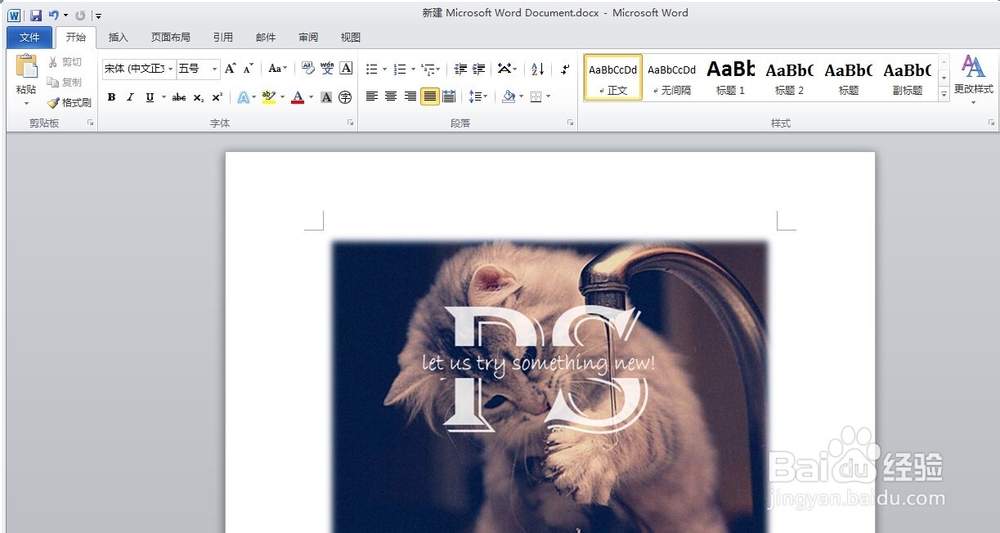Undo the last action
Image resolution: width=1000 pixels, height=533 pixels.
[x=54, y=15]
